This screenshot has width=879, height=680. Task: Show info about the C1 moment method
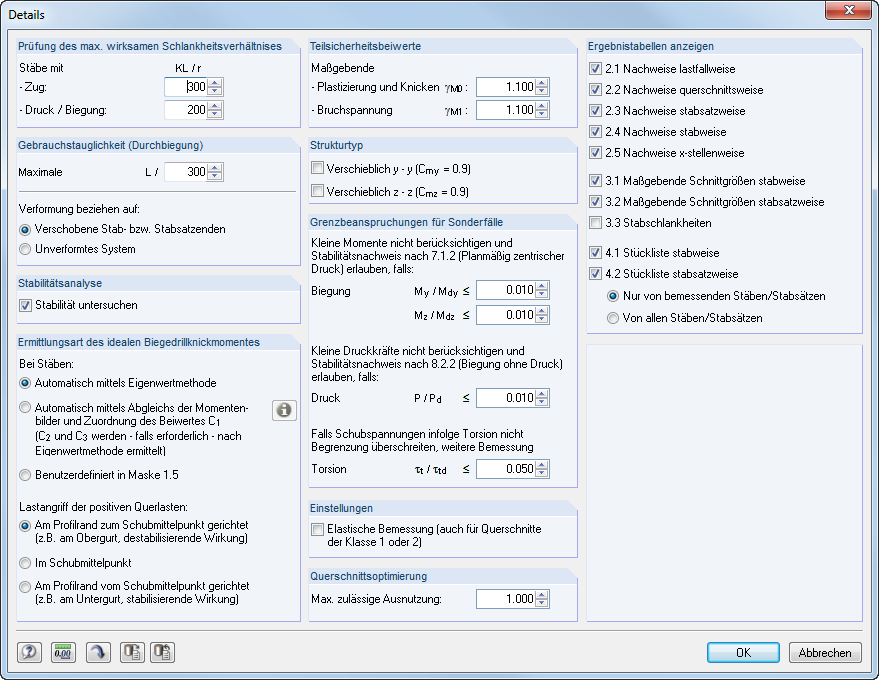coord(284,410)
